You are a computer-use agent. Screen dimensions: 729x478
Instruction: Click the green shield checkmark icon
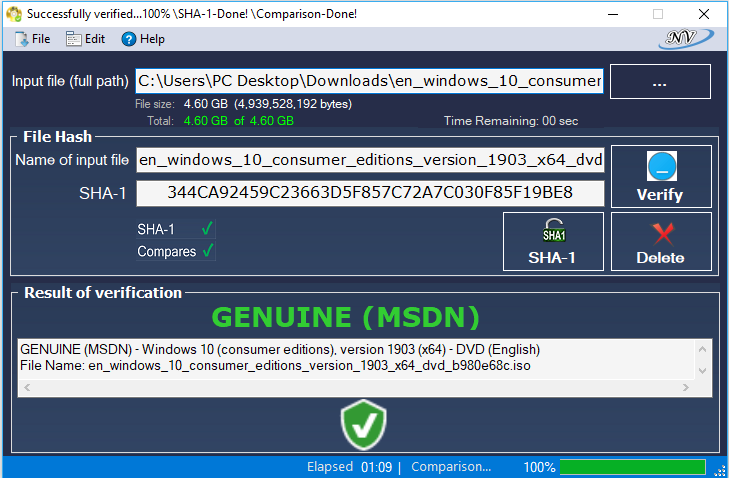click(364, 425)
